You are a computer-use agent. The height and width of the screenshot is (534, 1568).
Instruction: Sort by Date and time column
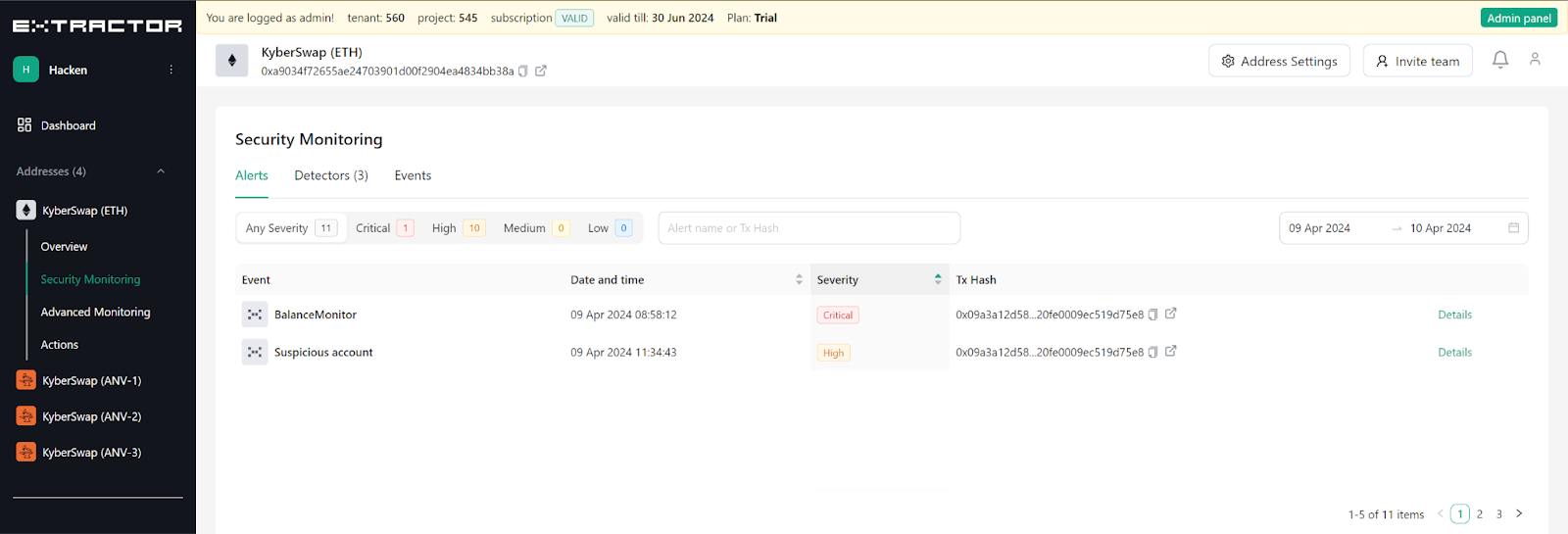(x=686, y=279)
